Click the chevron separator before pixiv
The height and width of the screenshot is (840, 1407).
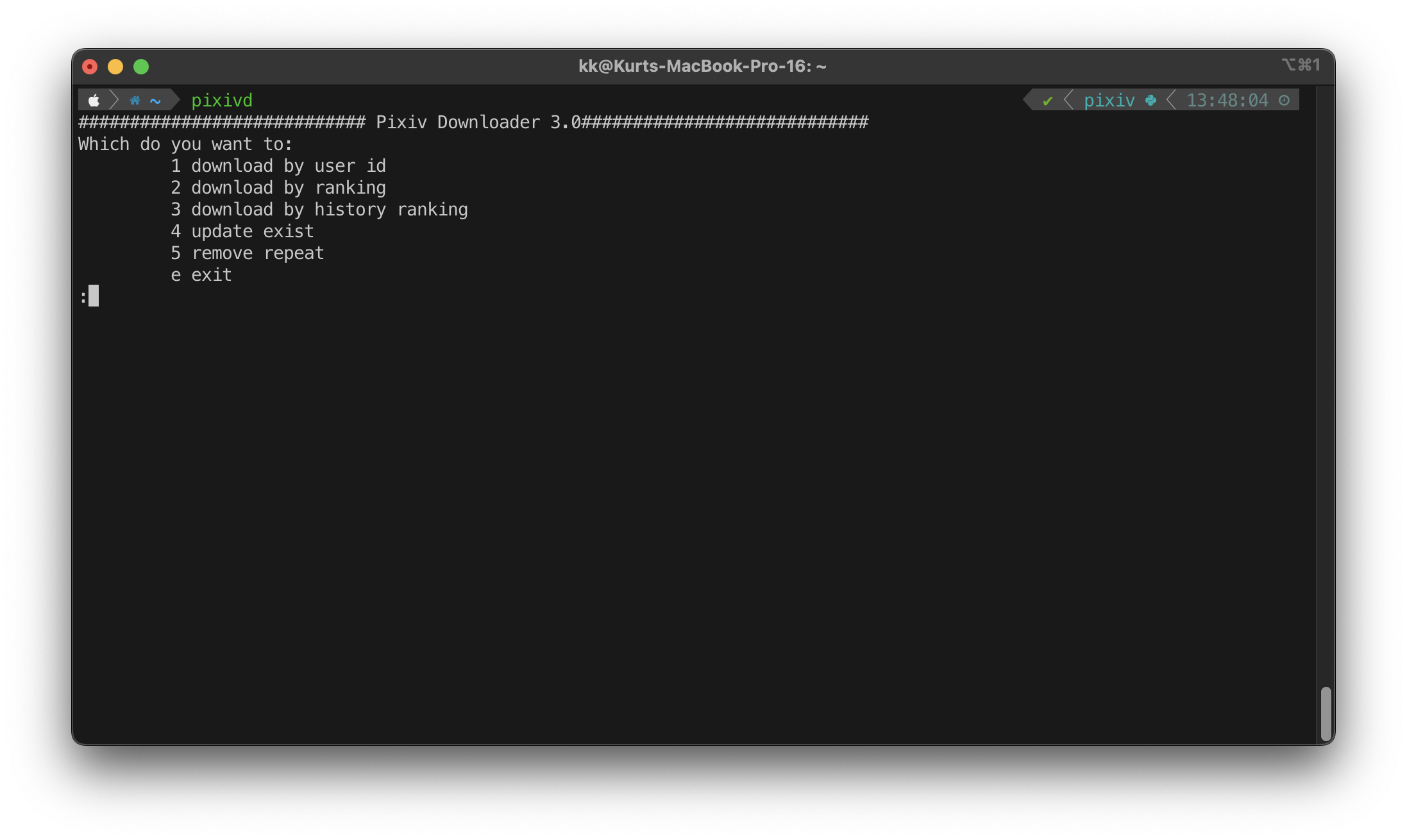click(x=1068, y=100)
